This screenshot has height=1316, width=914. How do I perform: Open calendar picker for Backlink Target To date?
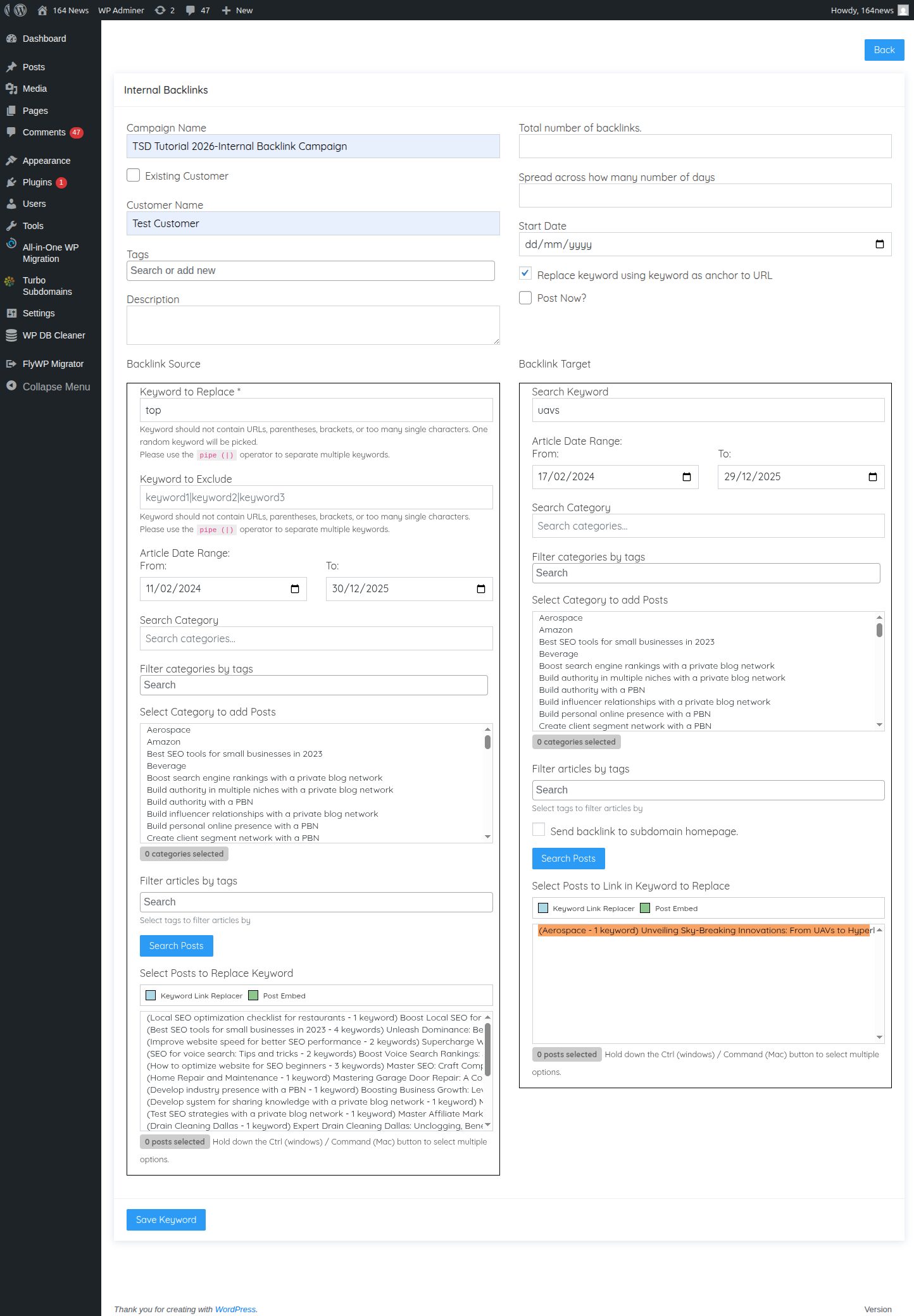click(x=872, y=477)
